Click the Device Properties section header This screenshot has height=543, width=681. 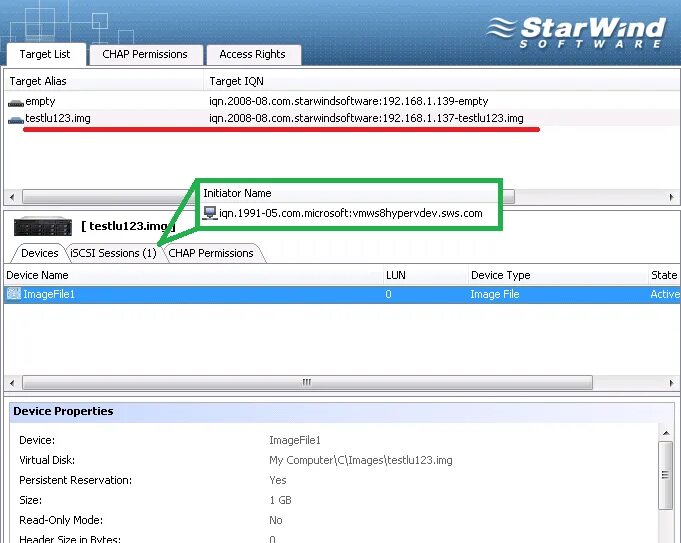[342, 411]
